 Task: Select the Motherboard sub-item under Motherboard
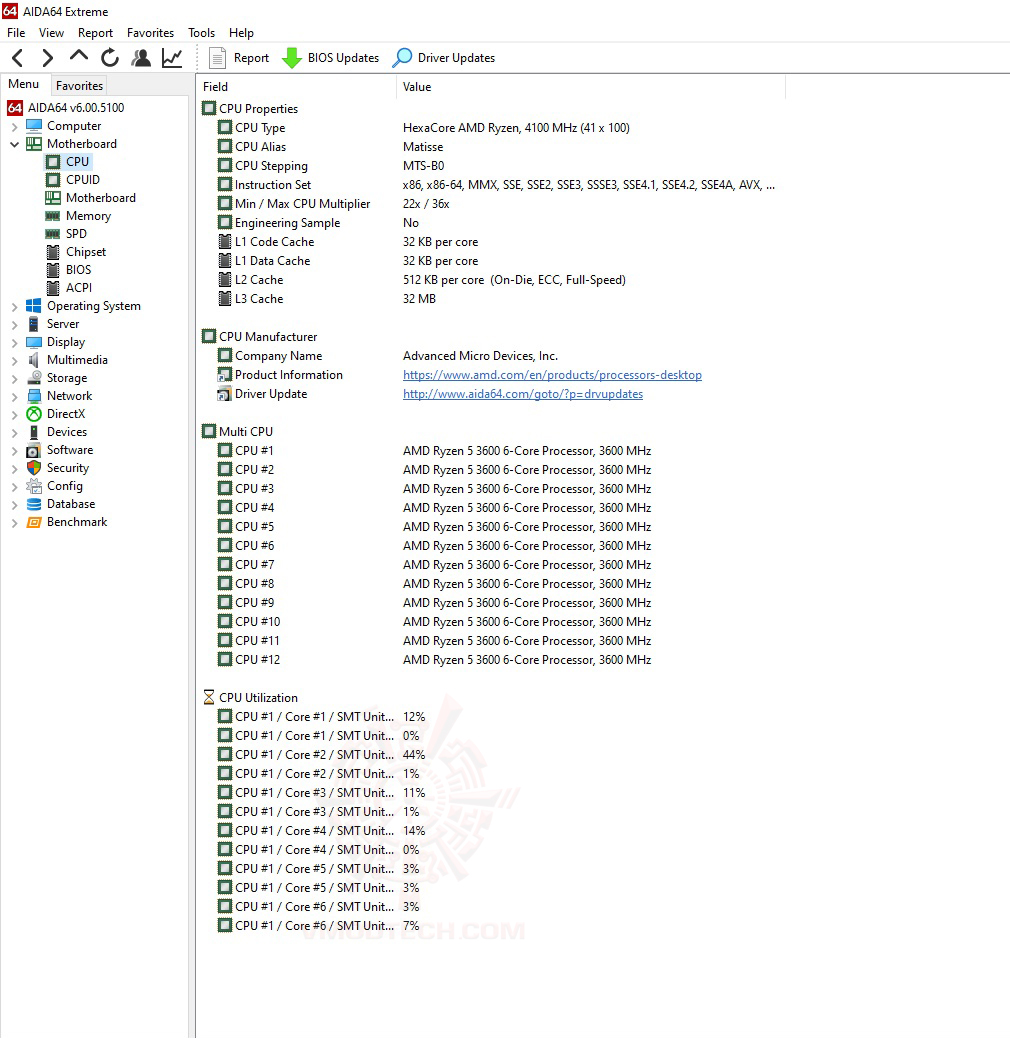click(101, 198)
